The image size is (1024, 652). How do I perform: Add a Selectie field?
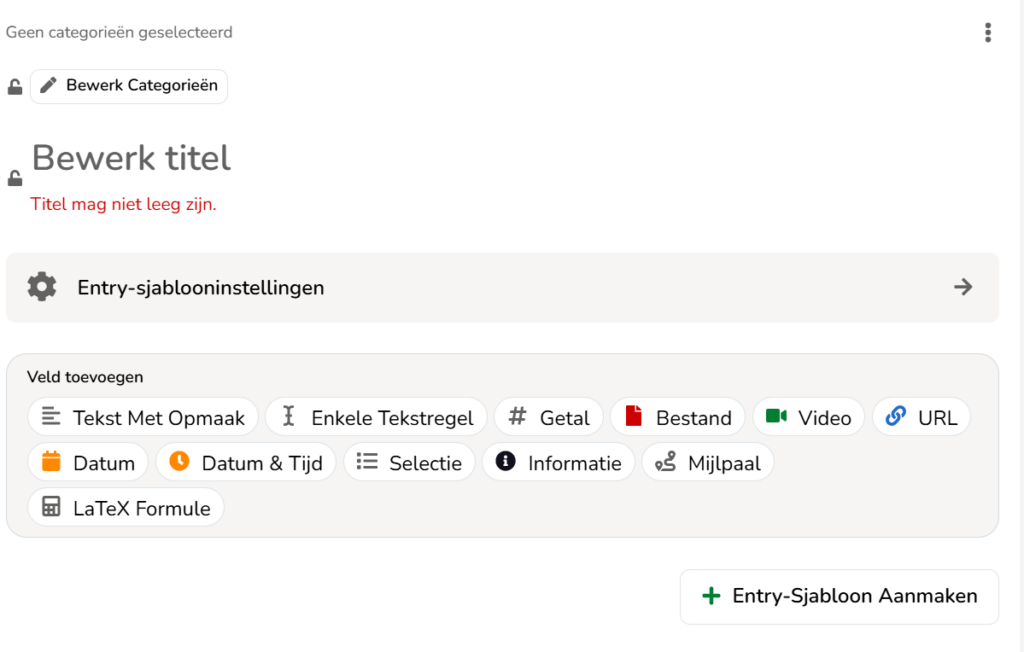coord(409,462)
